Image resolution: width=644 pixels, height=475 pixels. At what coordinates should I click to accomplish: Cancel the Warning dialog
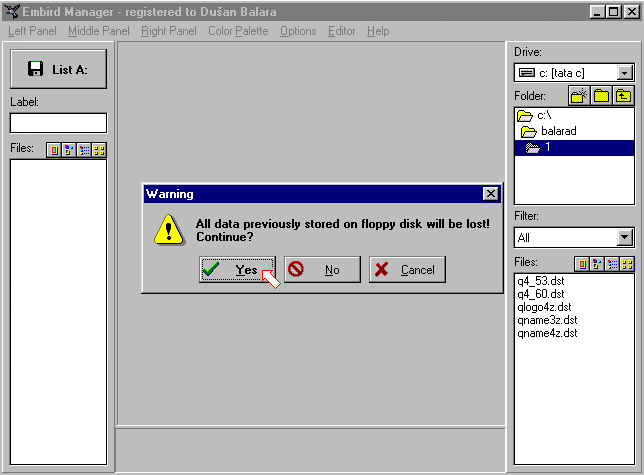click(407, 269)
